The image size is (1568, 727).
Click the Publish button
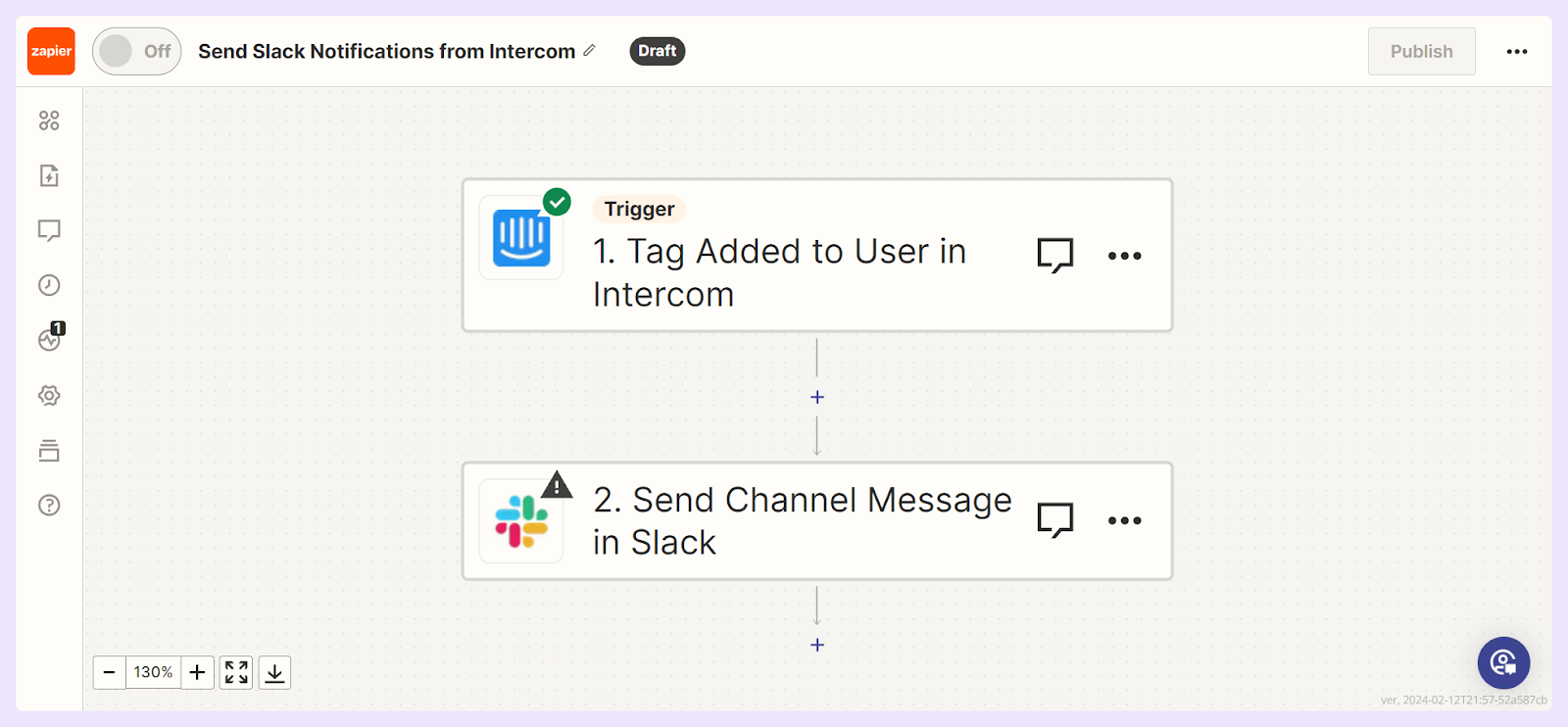click(1421, 51)
